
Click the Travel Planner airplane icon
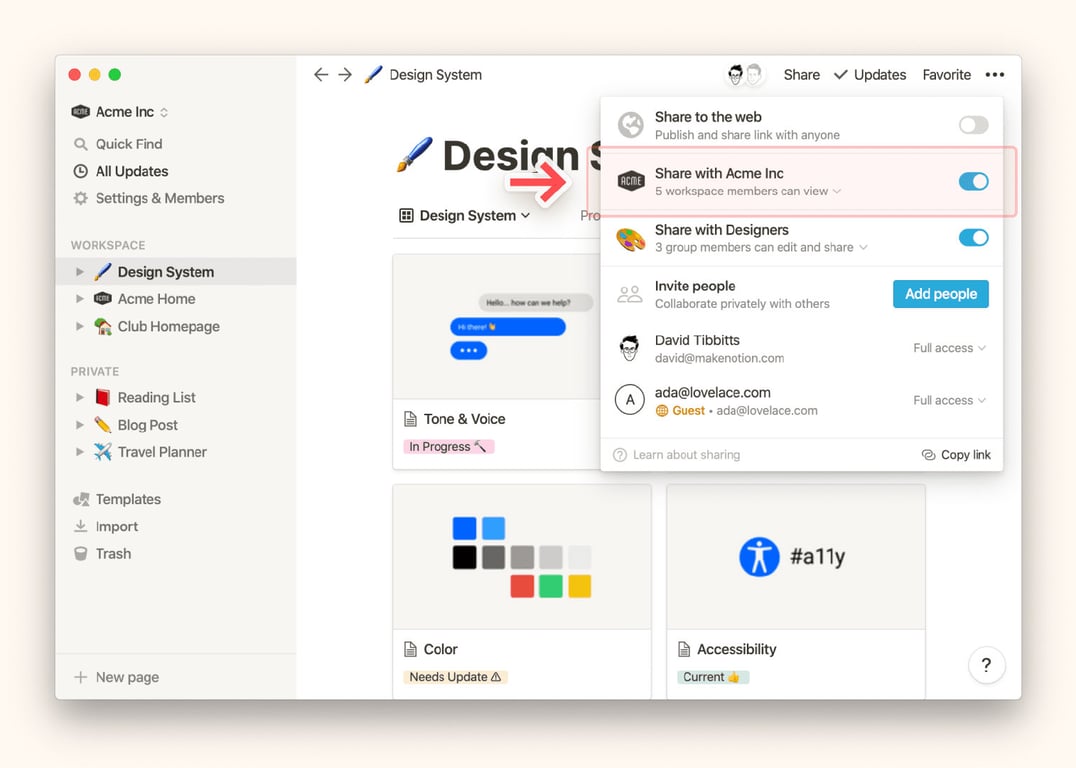(x=102, y=452)
